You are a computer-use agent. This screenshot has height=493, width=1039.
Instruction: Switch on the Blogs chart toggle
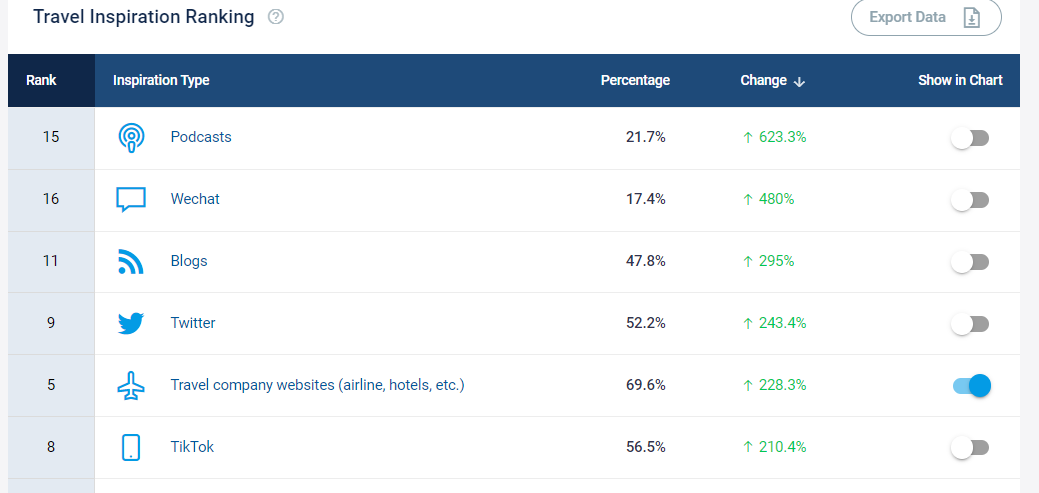969,262
